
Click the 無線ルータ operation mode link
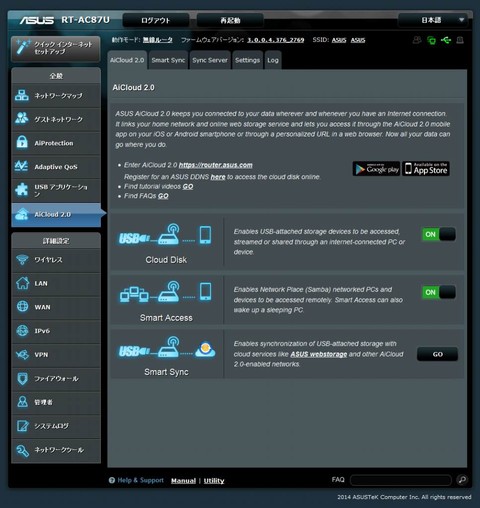[158, 40]
